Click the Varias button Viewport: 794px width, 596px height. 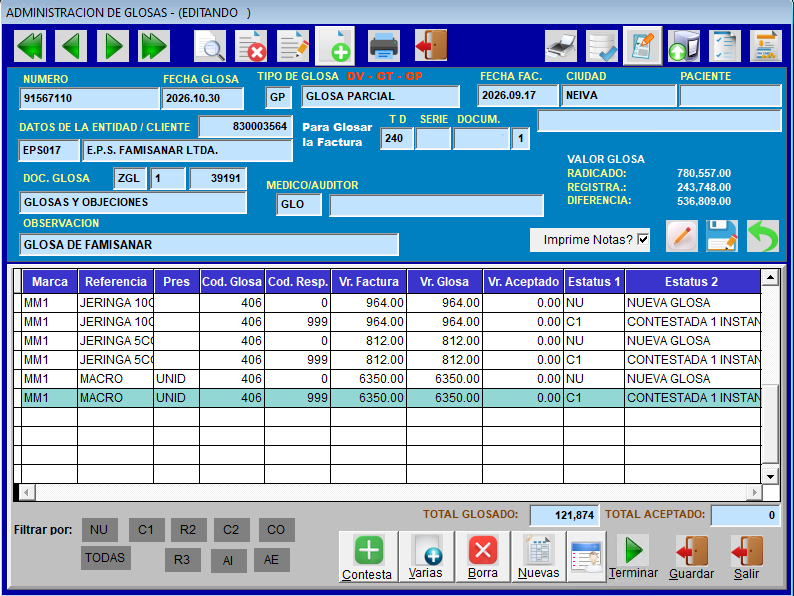pyautogui.click(x=426, y=557)
